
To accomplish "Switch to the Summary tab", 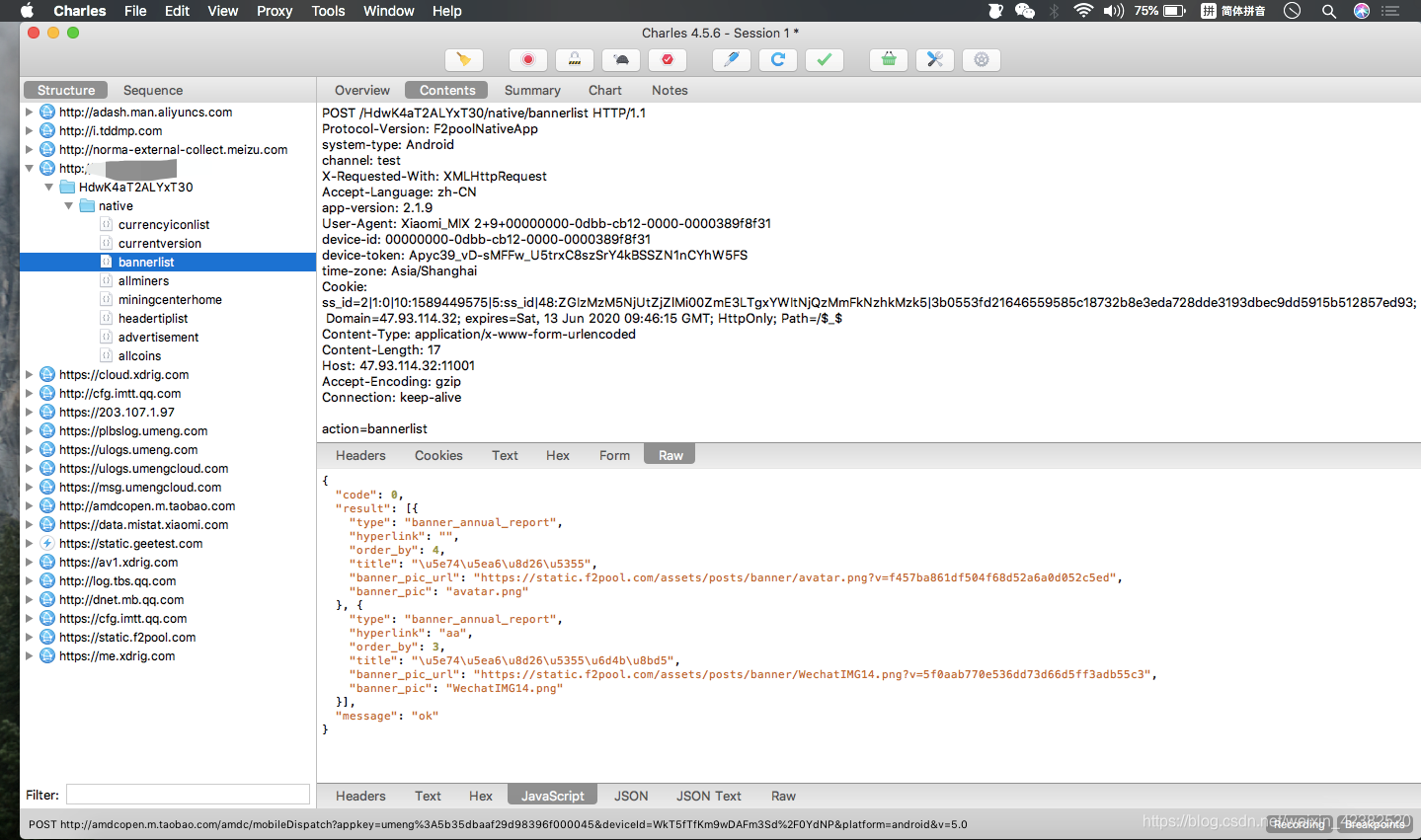I will click(x=532, y=90).
